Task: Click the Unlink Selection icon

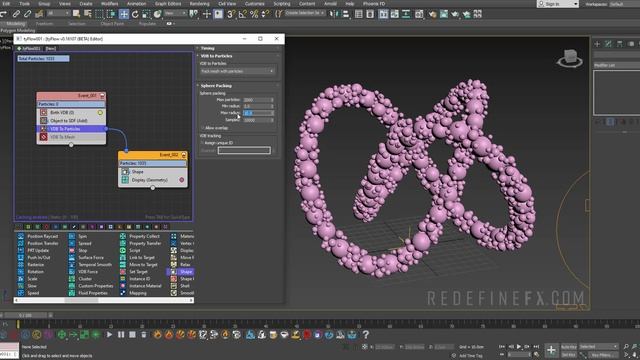Action: pos(27,14)
